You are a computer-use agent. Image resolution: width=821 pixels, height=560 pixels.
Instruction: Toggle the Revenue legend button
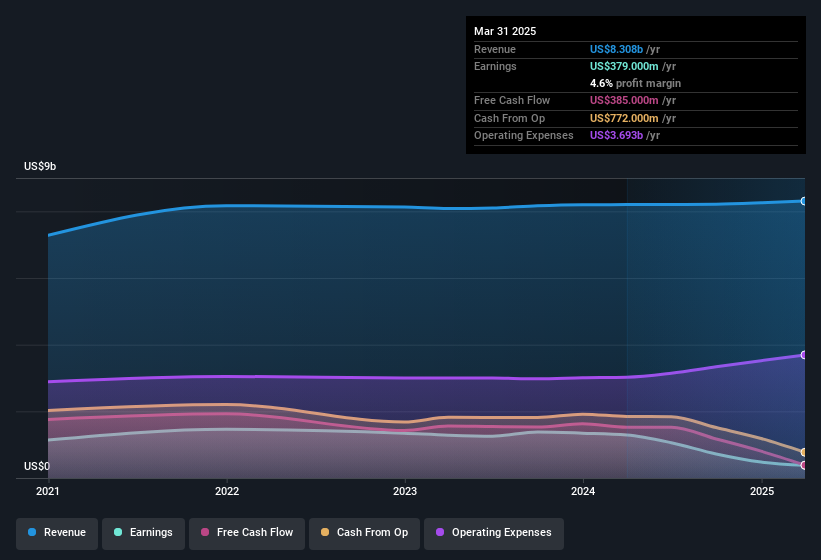click(x=57, y=533)
